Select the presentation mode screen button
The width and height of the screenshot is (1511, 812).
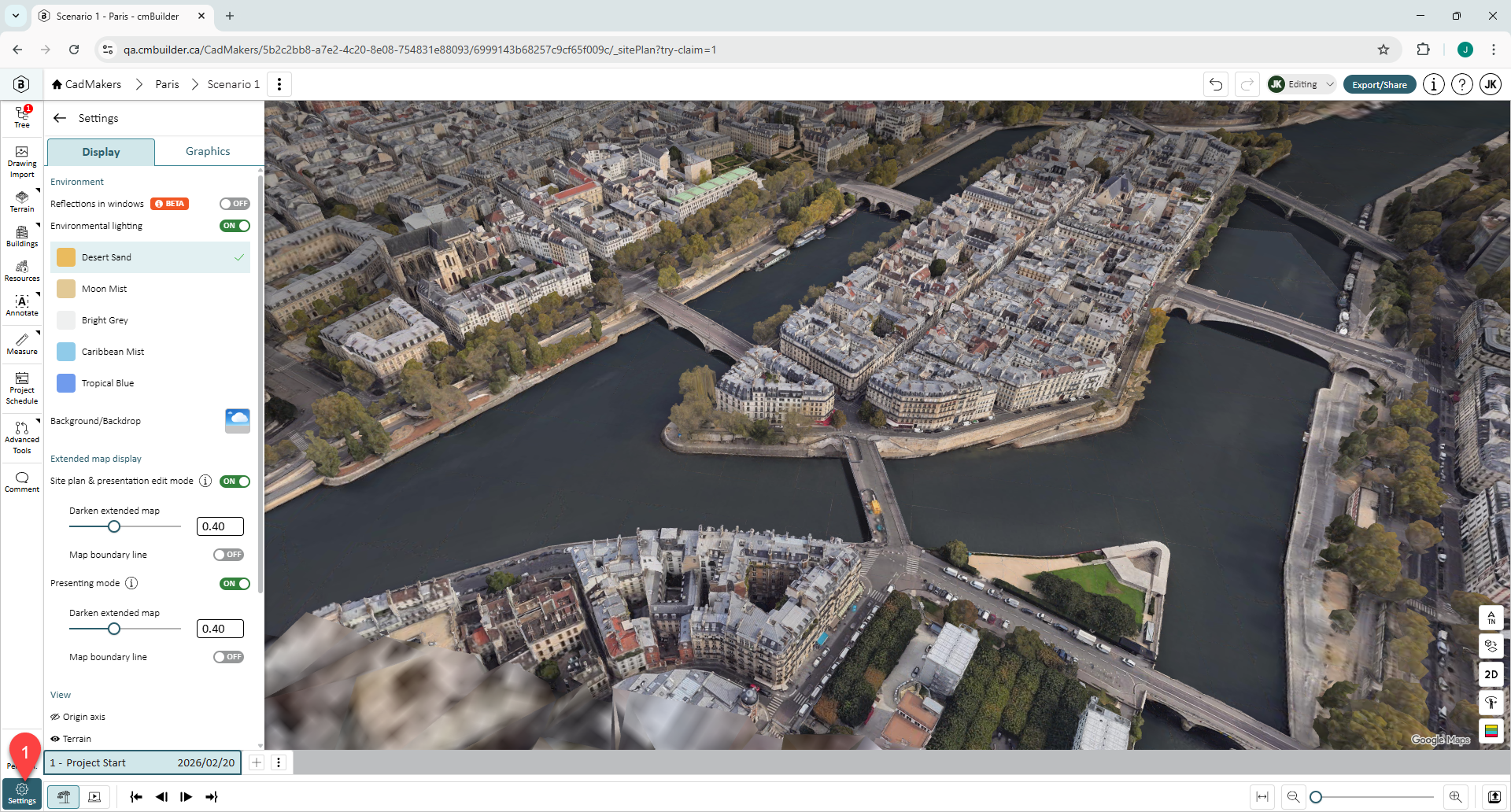click(94, 797)
